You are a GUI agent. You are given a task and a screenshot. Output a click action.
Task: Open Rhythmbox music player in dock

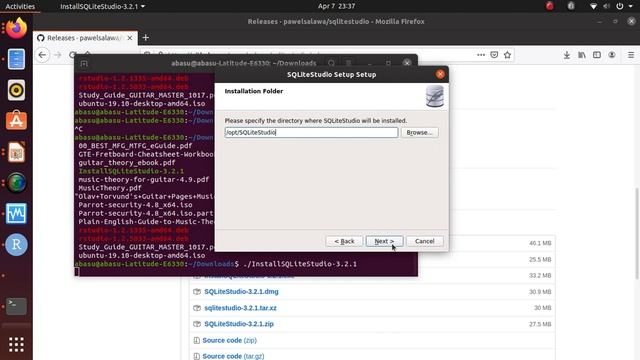[16, 90]
